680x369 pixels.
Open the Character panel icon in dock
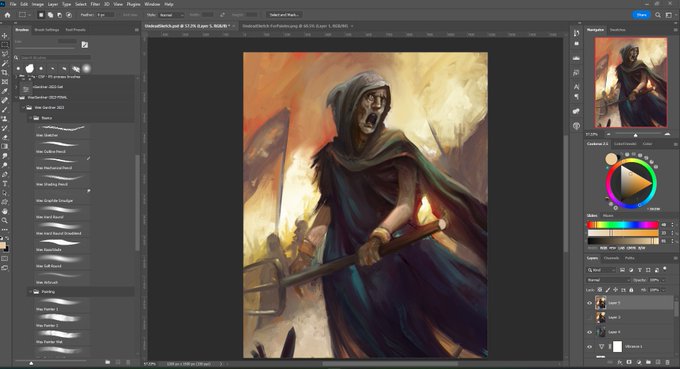(576, 87)
